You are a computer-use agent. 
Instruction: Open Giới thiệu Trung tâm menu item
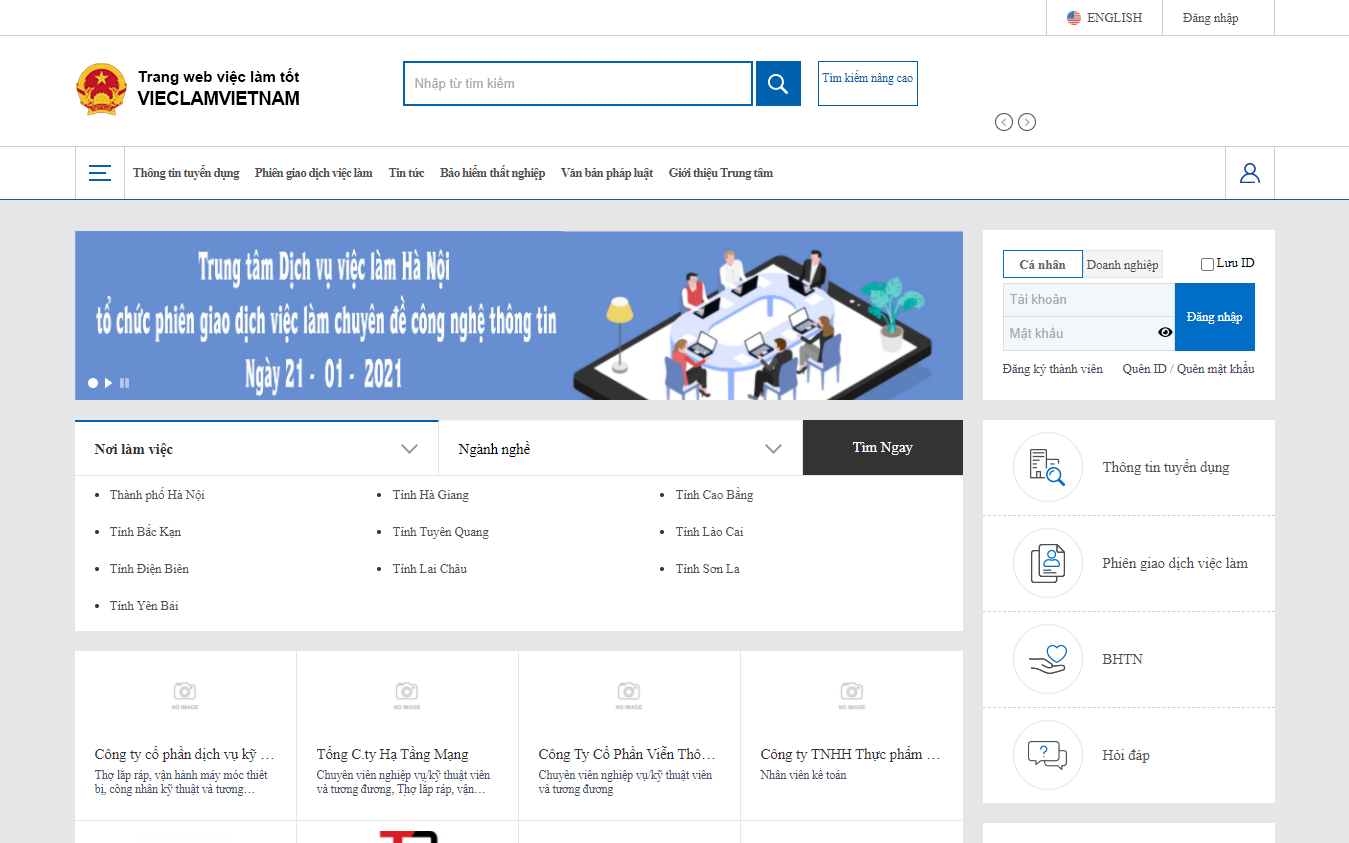tap(721, 173)
